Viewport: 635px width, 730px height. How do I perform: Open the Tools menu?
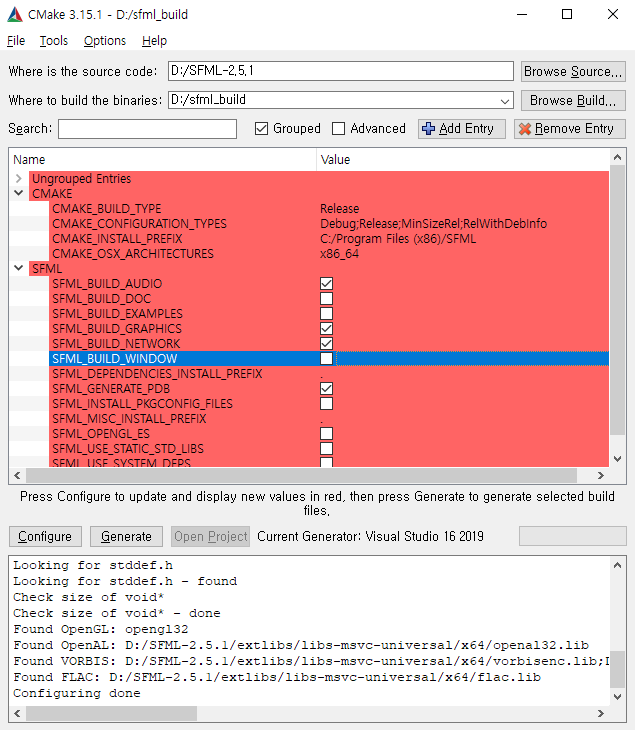[x=54, y=41]
